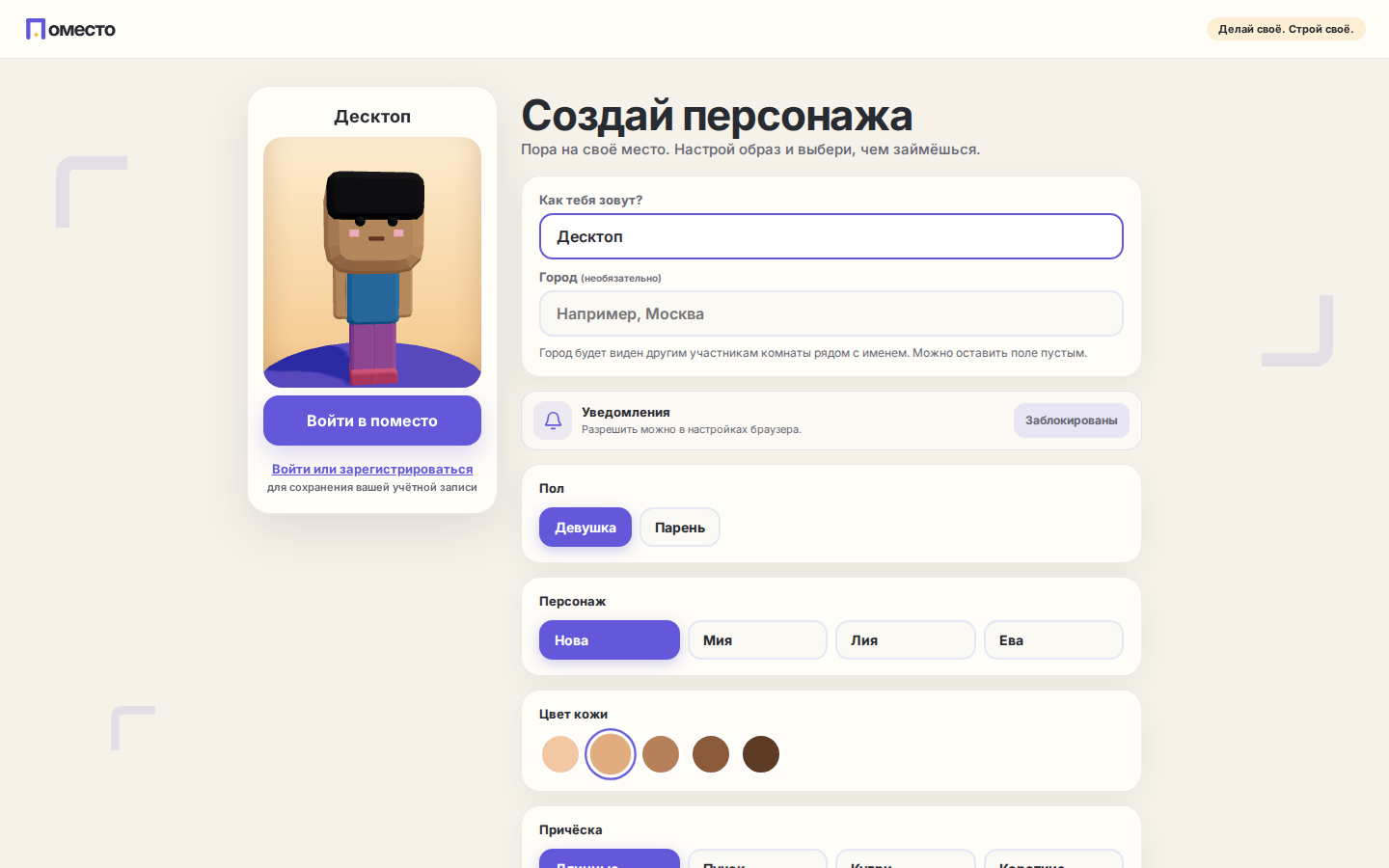Click the notifications bell icon
The height and width of the screenshot is (868, 1389).
553,420
